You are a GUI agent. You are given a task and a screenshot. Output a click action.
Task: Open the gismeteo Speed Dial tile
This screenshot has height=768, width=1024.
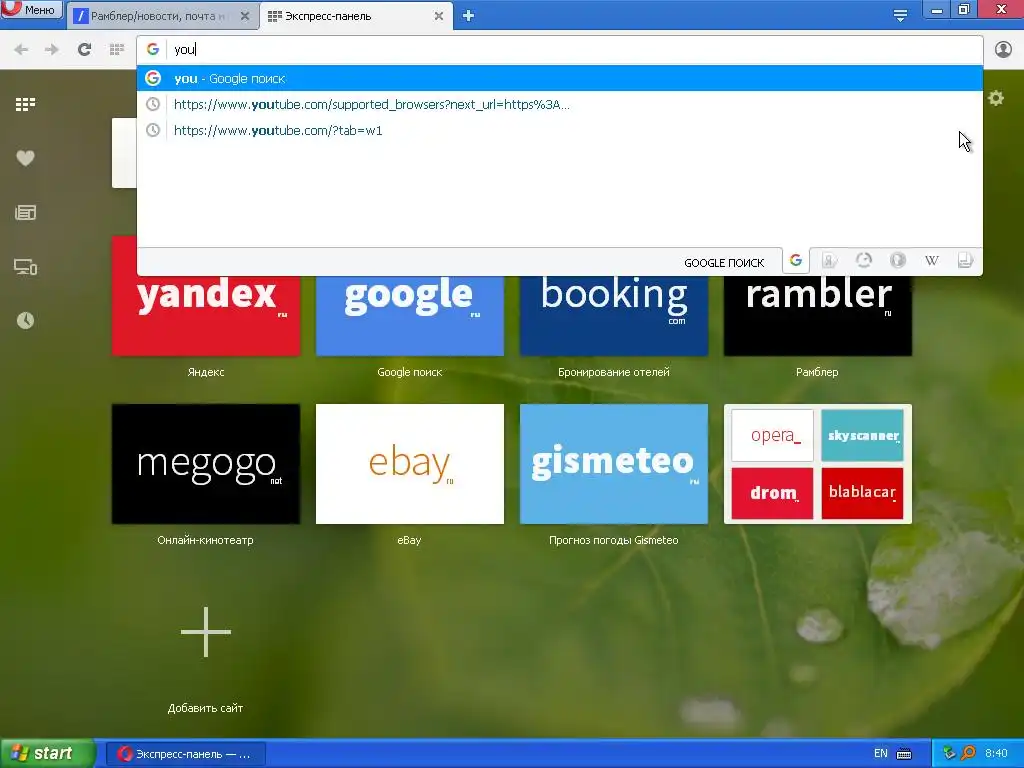(x=614, y=464)
